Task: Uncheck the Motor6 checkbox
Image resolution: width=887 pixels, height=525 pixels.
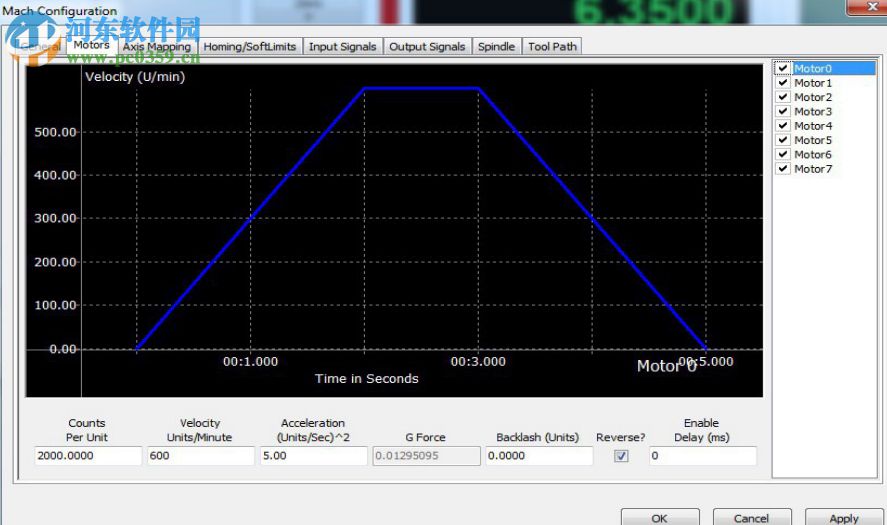Action: click(x=783, y=154)
